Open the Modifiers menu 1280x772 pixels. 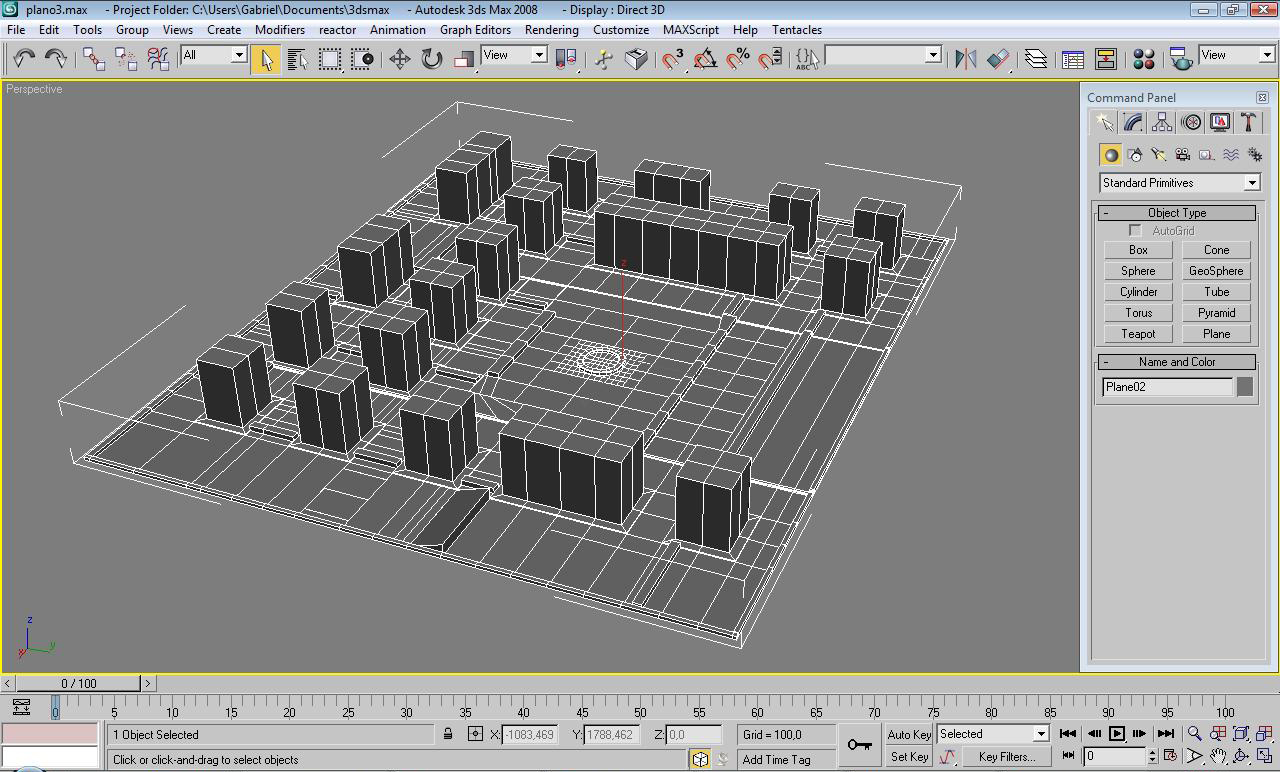[x=280, y=30]
